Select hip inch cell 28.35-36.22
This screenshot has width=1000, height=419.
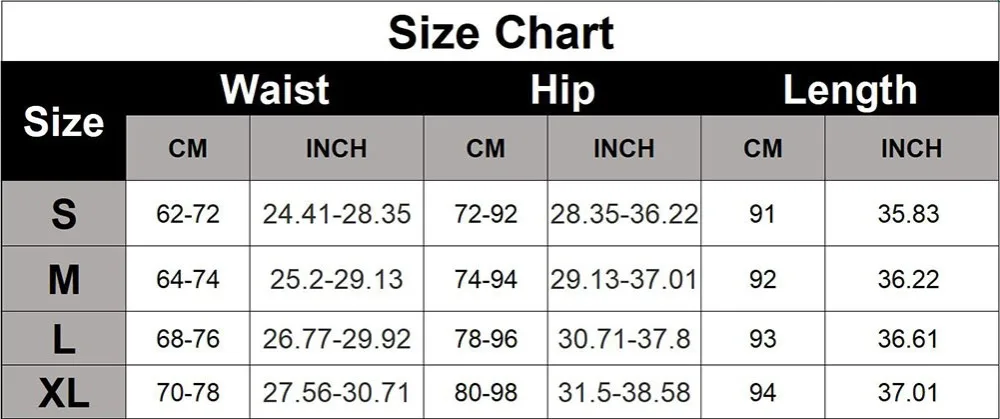coord(624,214)
